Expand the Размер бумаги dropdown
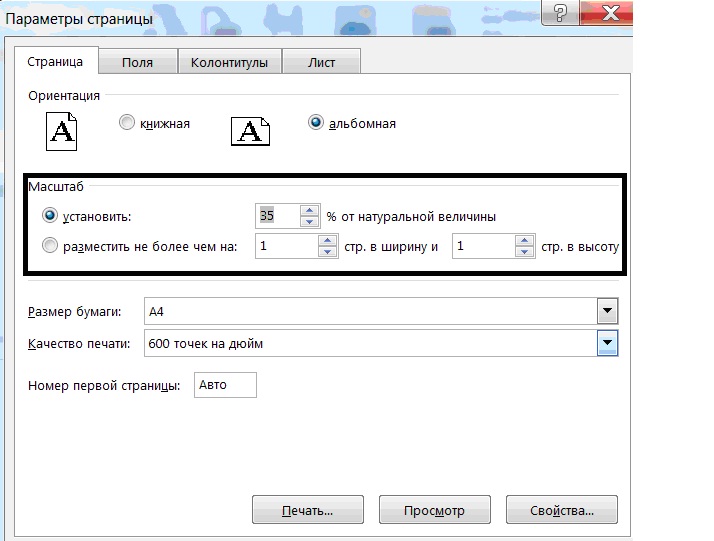The image size is (714, 541). click(607, 311)
